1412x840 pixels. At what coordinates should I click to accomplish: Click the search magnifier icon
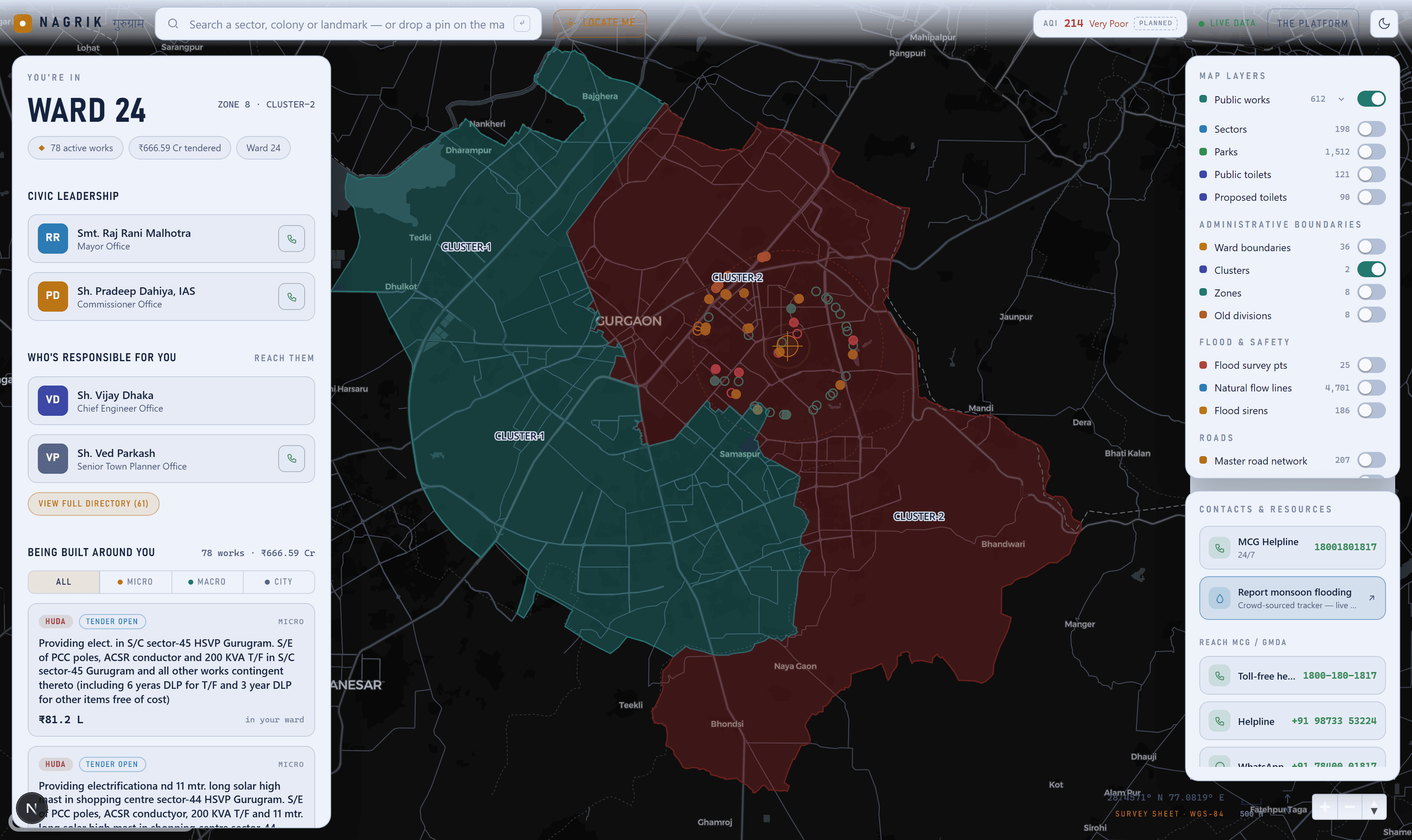coord(173,24)
